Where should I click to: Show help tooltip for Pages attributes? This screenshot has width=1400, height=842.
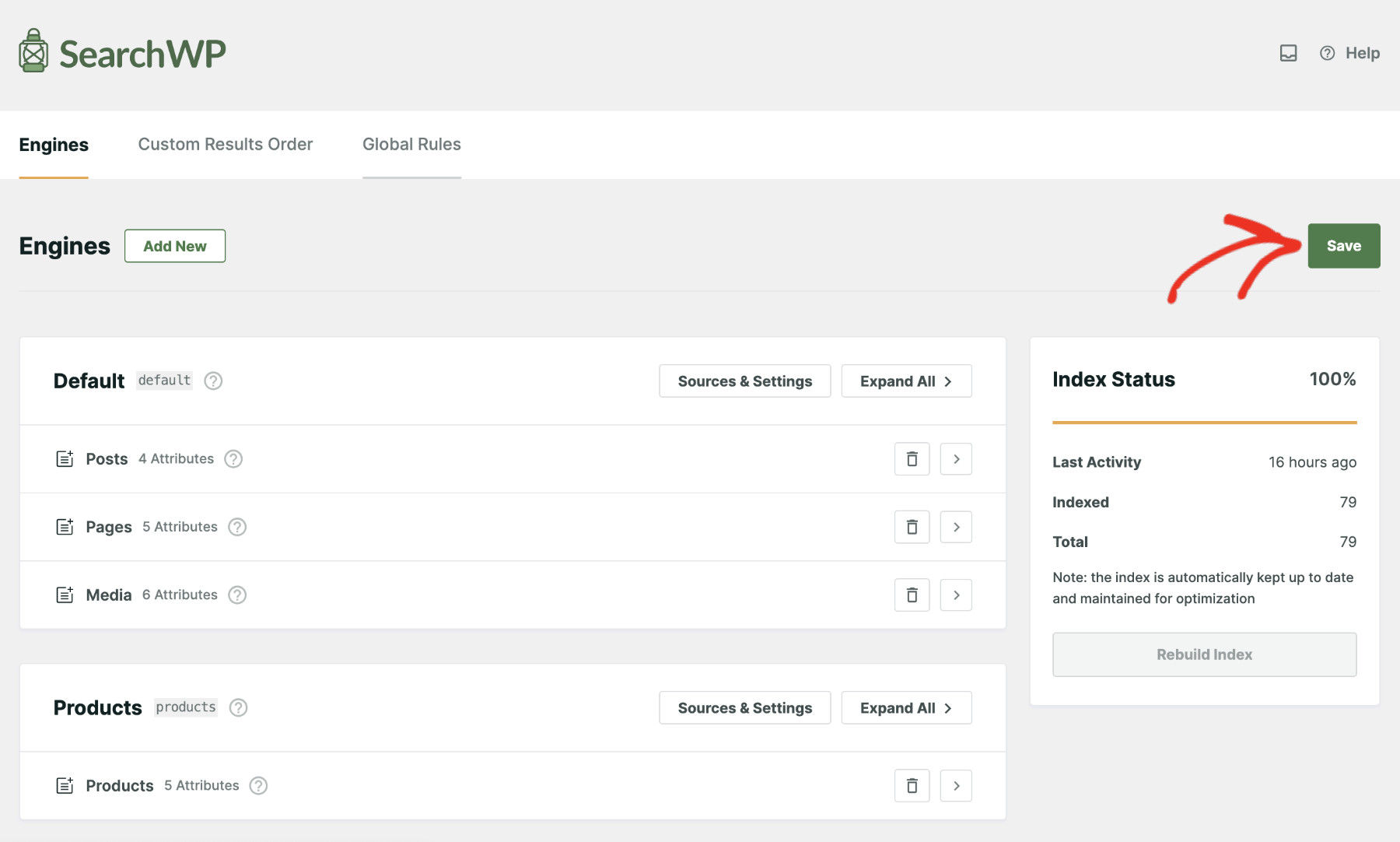pyautogui.click(x=237, y=527)
